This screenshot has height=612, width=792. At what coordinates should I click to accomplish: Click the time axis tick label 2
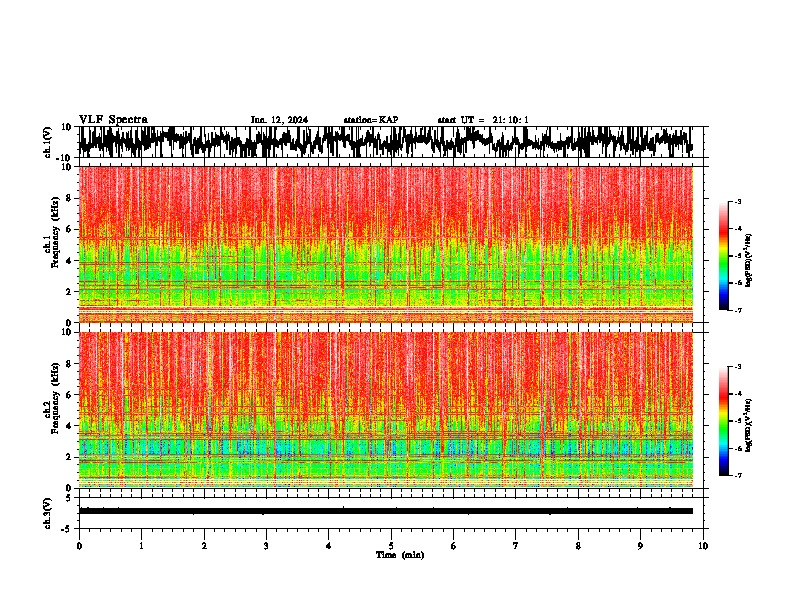[x=204, y=546]
